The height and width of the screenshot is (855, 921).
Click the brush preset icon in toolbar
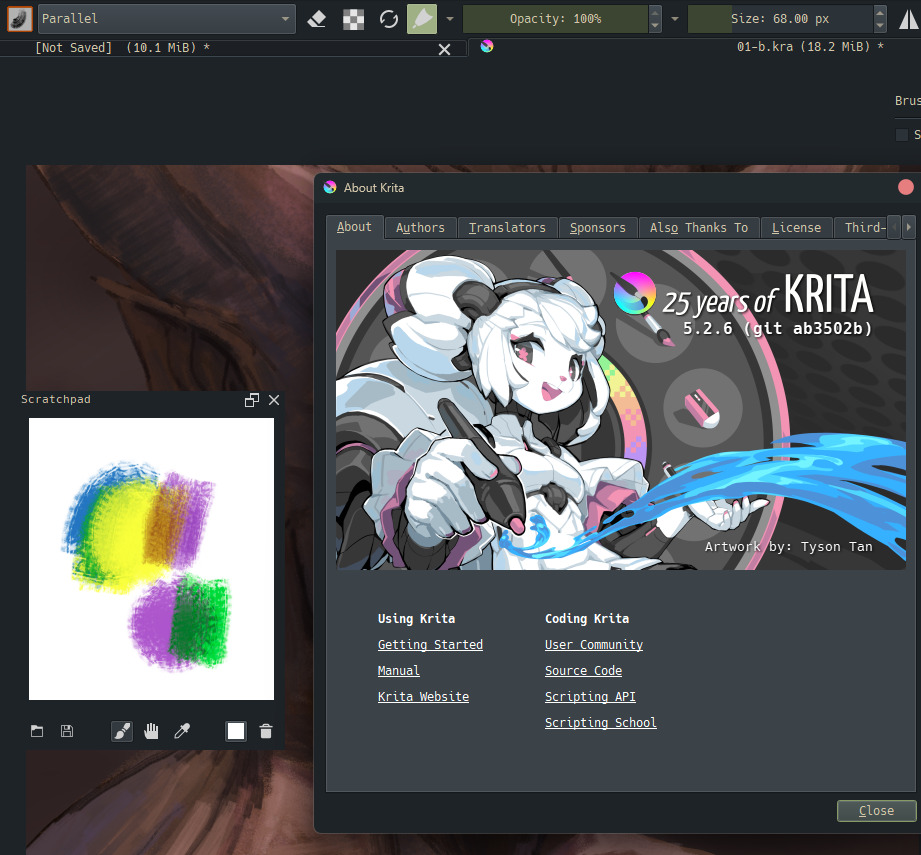tap(20, 18)
